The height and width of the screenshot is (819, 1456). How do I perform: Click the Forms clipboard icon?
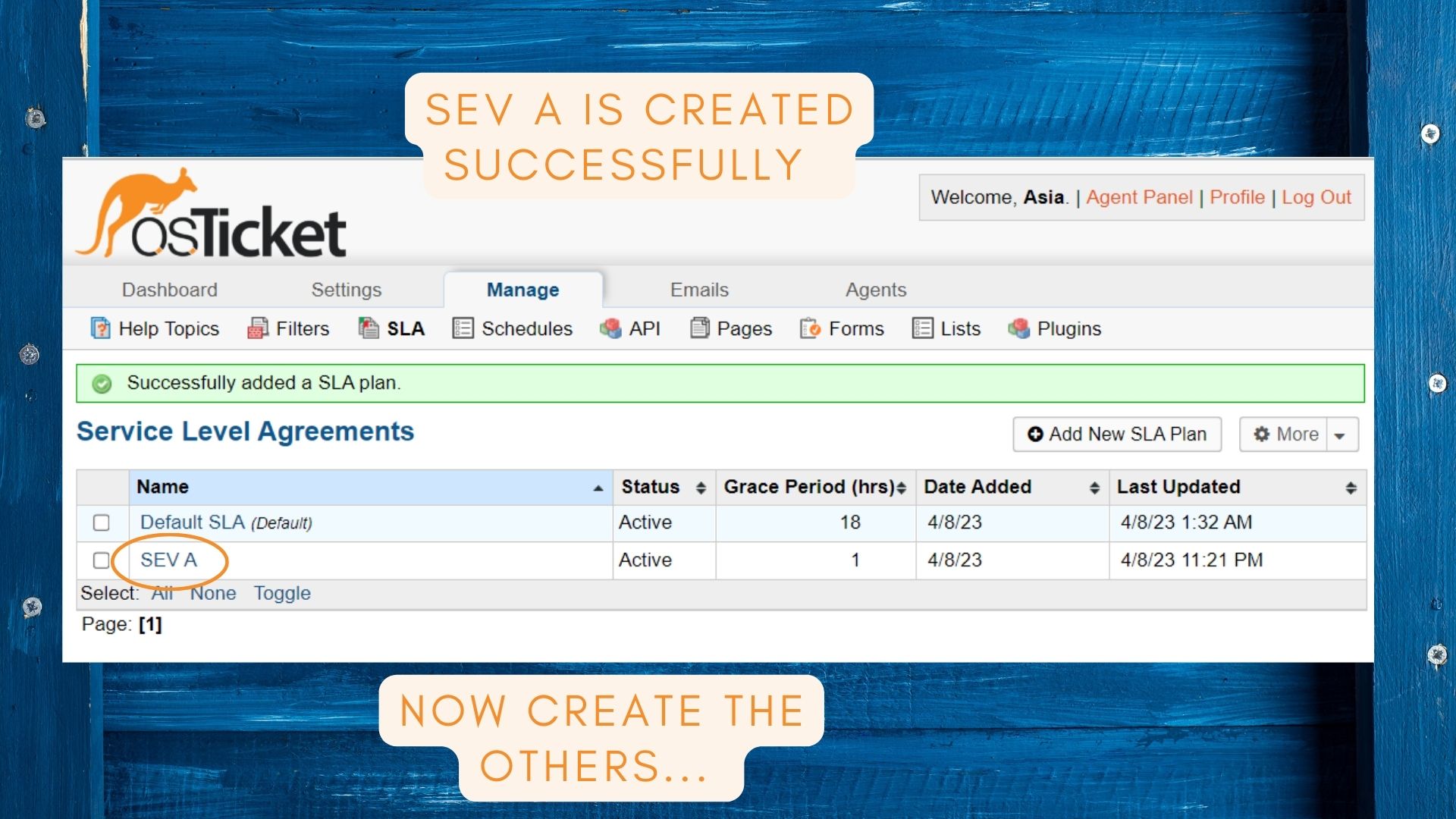(x=810, y=328)
